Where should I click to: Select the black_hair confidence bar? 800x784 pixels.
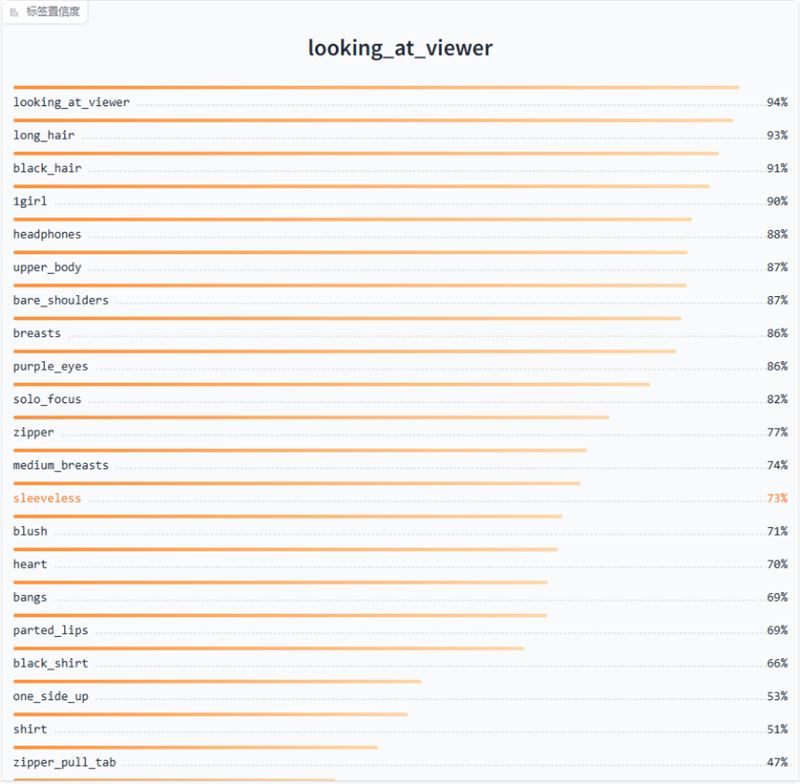pos(366,153)
